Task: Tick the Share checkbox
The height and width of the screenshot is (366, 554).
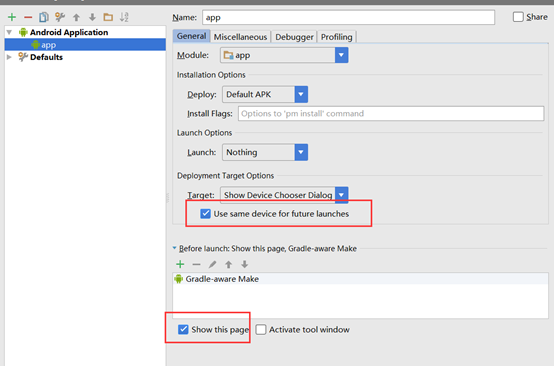Action: 518,17
